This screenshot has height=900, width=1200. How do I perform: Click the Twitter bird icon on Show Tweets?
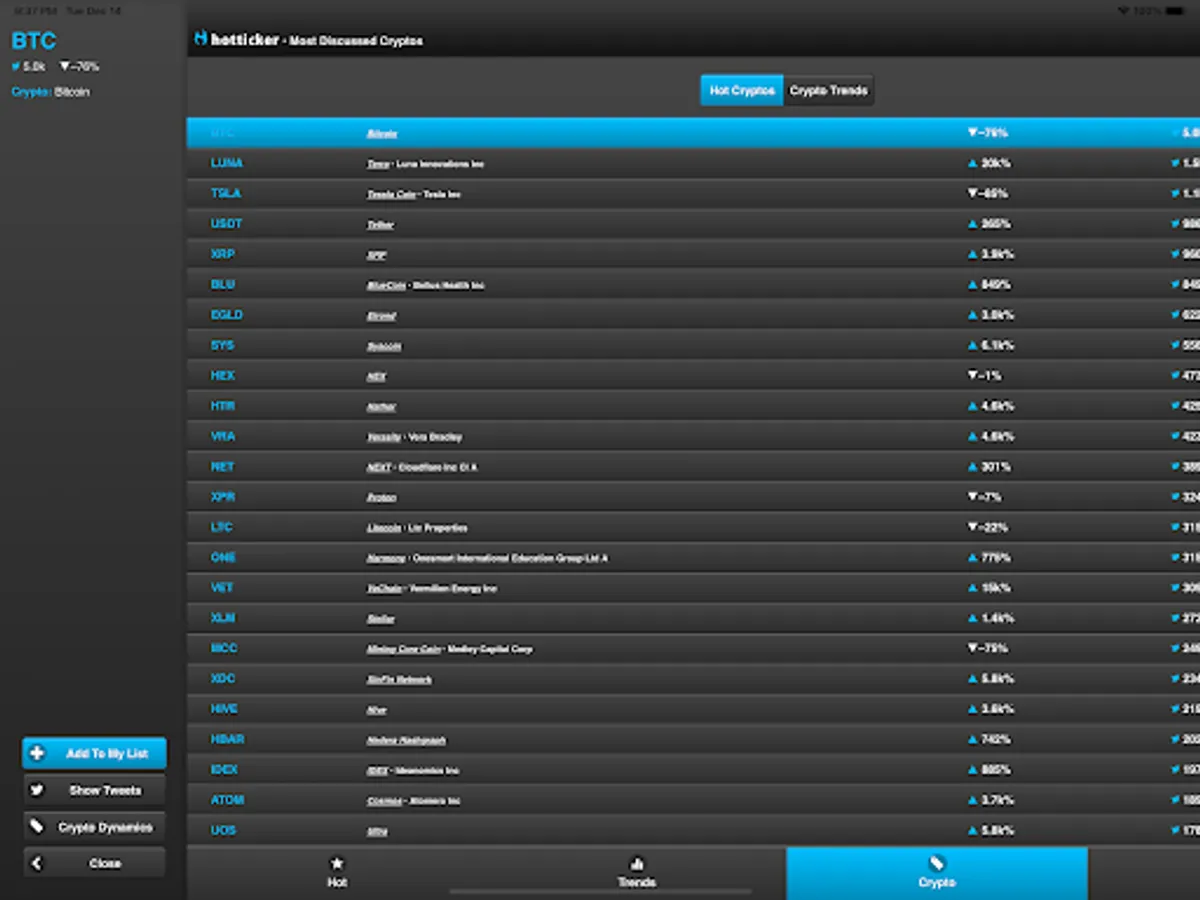pyautogui.click(x=37, y=790)
